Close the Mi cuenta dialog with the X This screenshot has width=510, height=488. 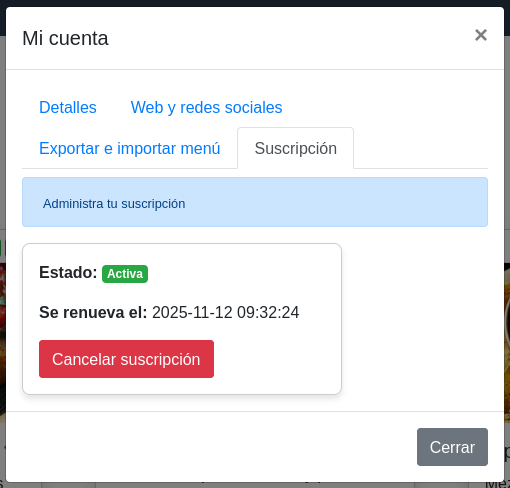481,35
